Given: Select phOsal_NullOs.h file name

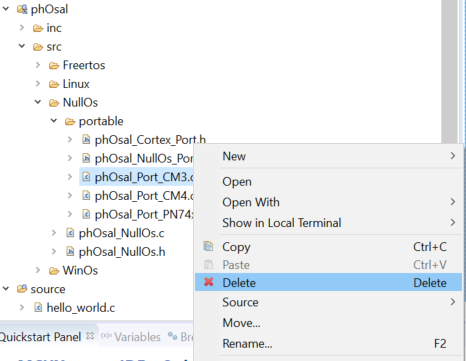Looking at the screenshot, I should 122,252.
